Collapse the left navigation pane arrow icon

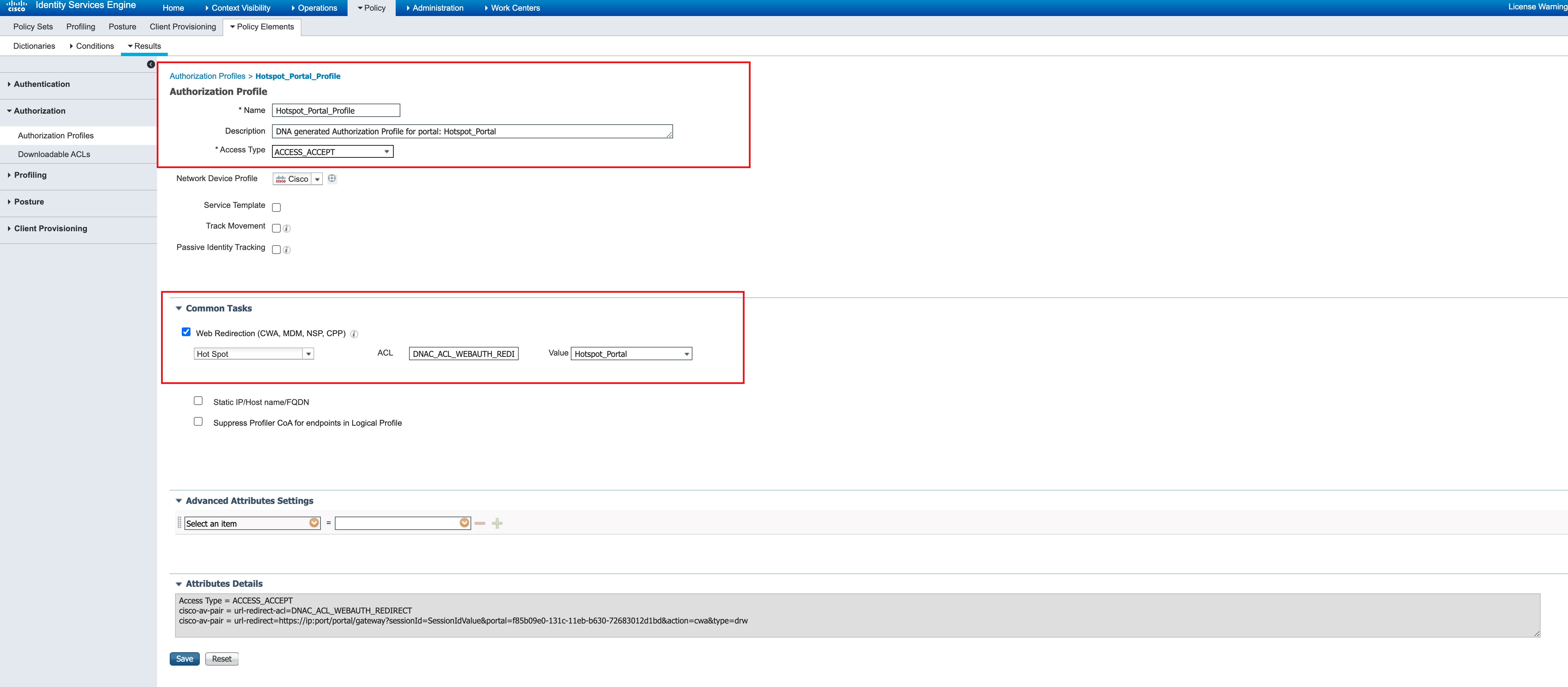tap(151, 64)
